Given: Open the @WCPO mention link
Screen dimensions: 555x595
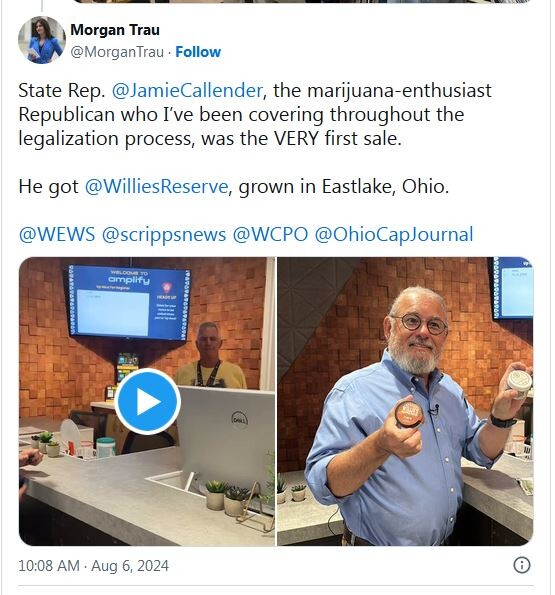Looking at the screenshot, I should [x=270, y=234].
